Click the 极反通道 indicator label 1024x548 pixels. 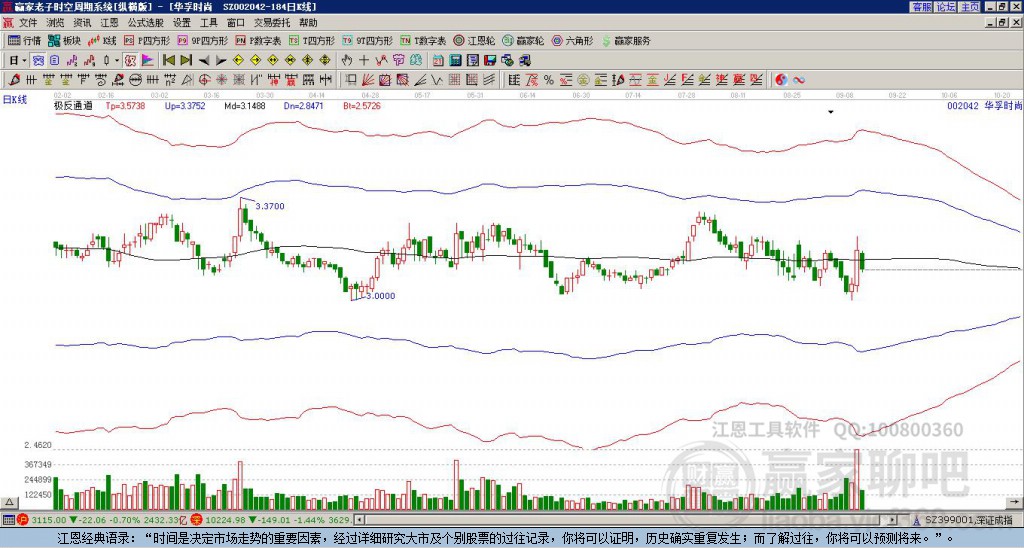tap(73, 105)
